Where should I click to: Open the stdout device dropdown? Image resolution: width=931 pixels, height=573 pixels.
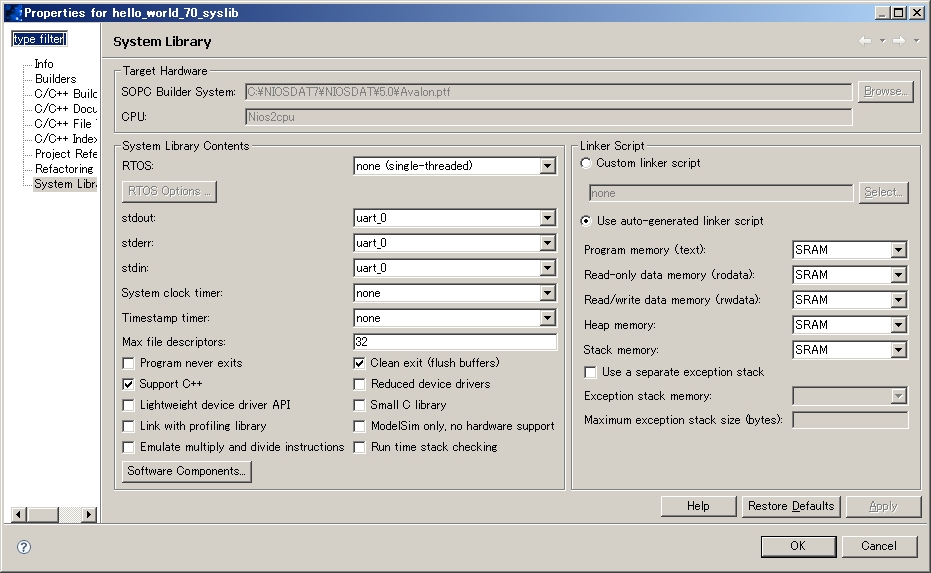547,218
